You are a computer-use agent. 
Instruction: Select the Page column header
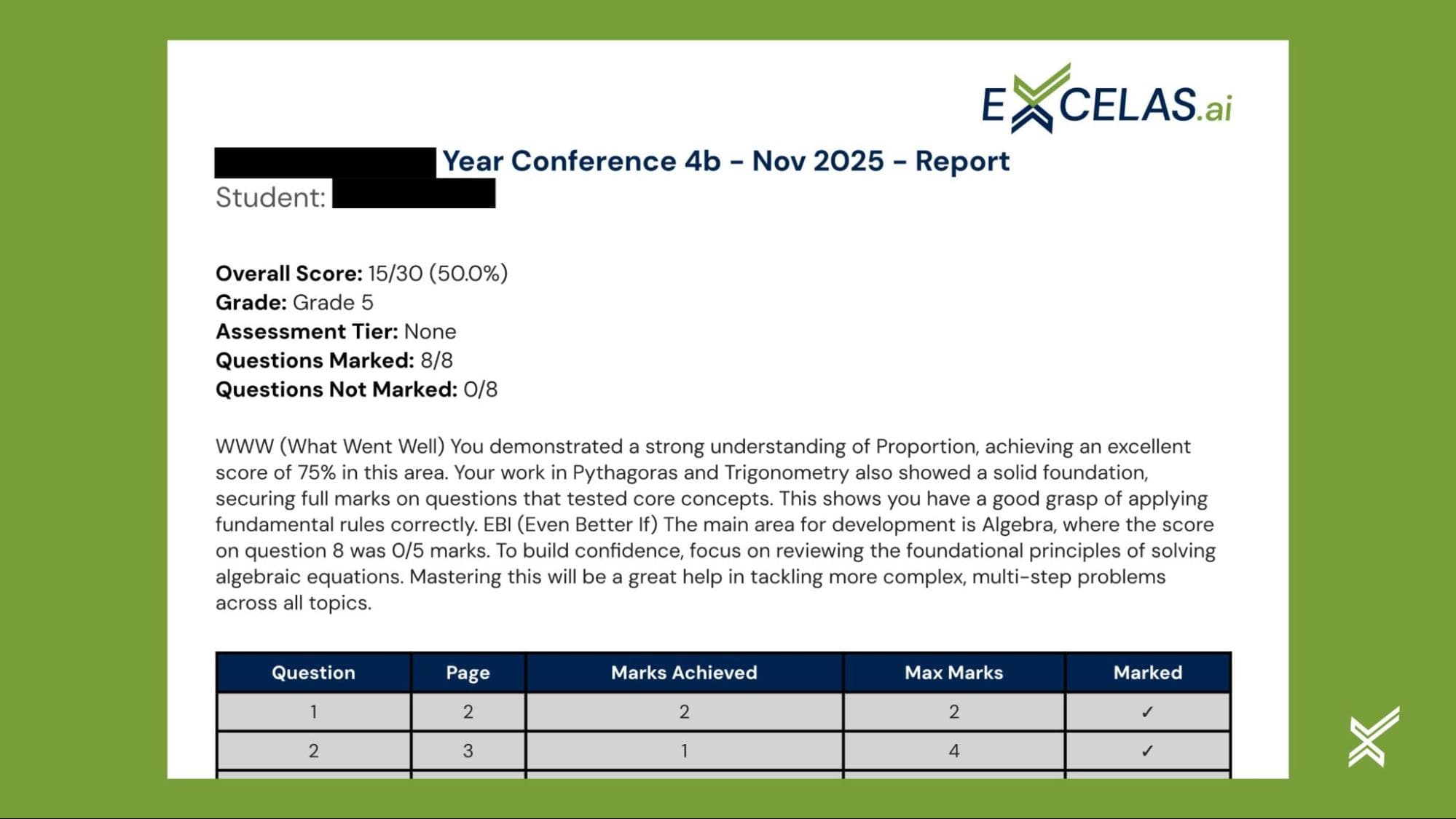pyautogui.click(x=468, y=673)
